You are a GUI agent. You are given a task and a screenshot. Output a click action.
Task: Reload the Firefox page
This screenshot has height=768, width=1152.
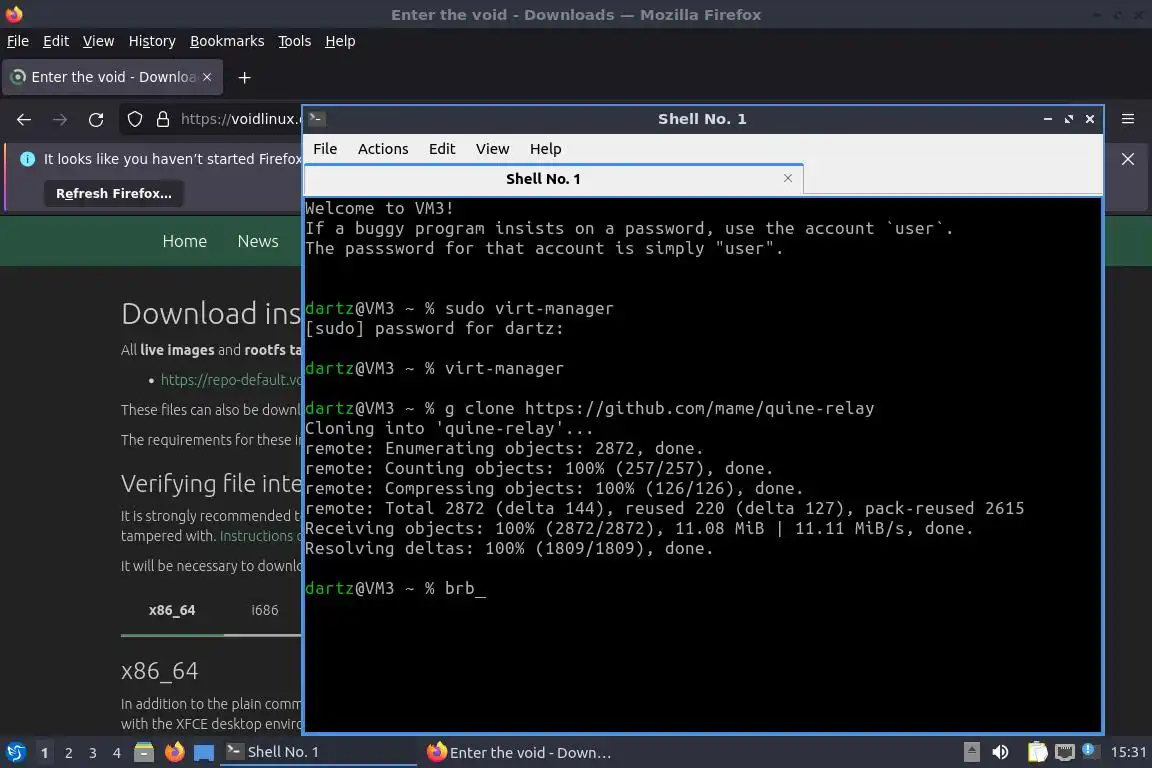coord(96,120)
